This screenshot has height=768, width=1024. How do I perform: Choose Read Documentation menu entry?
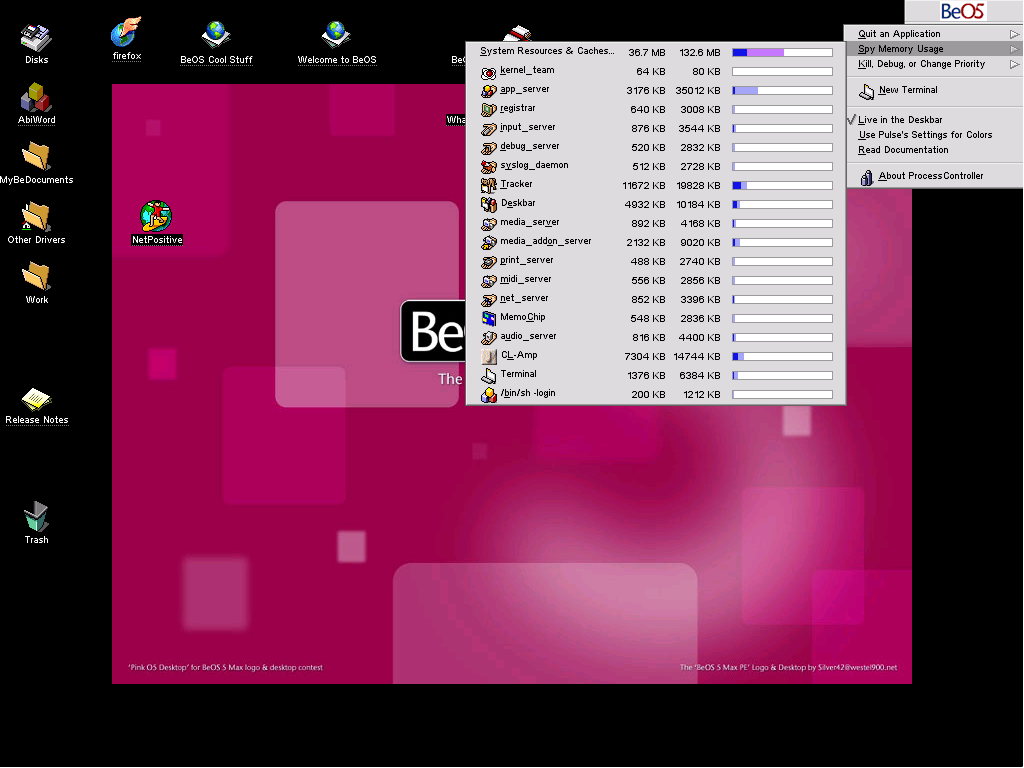point(935,150)
